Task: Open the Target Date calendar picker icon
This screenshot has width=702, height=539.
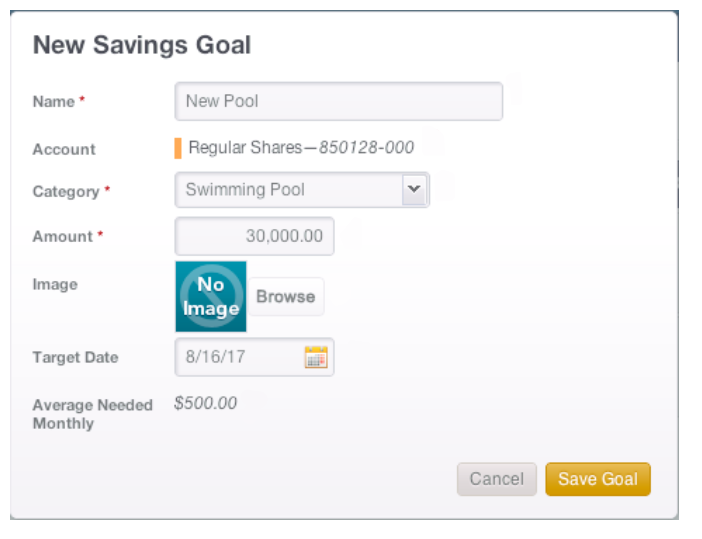Action: click(x=316, y=357)
